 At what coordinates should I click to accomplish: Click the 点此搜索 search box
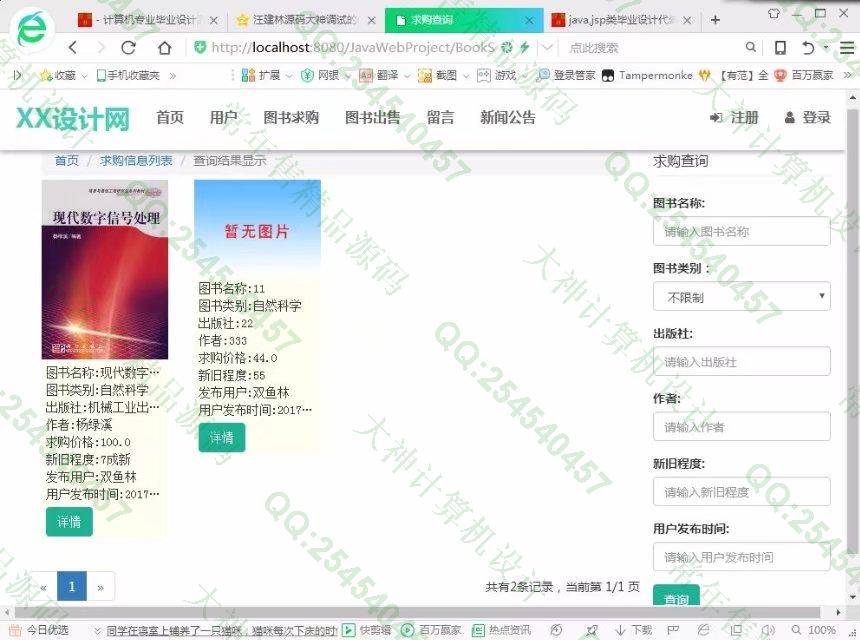[653, 48]
